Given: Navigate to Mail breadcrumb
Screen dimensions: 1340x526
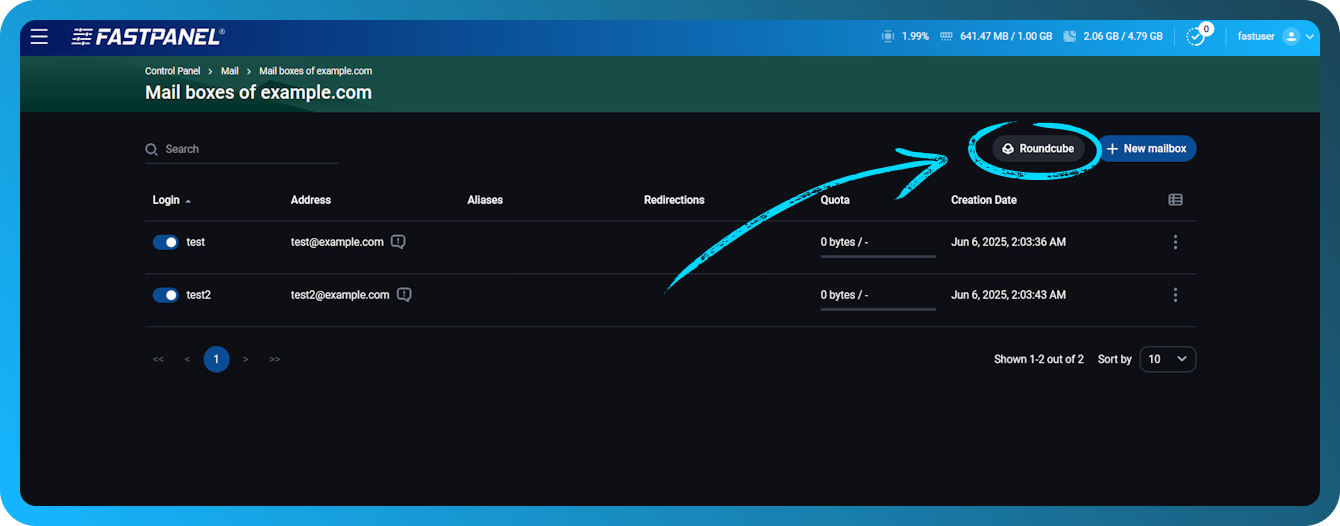Looking at the screenshot, I should [x=229, y=71].
